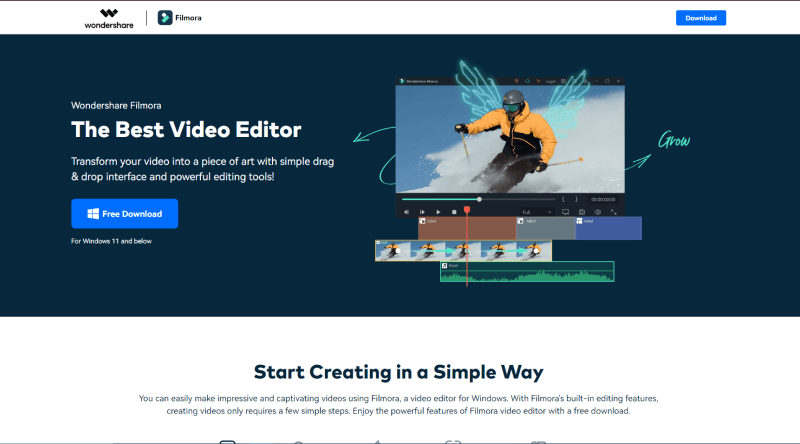800x444 pixels.
Task: Click the blue Download button in the header
Action: [x=701, y=18]
